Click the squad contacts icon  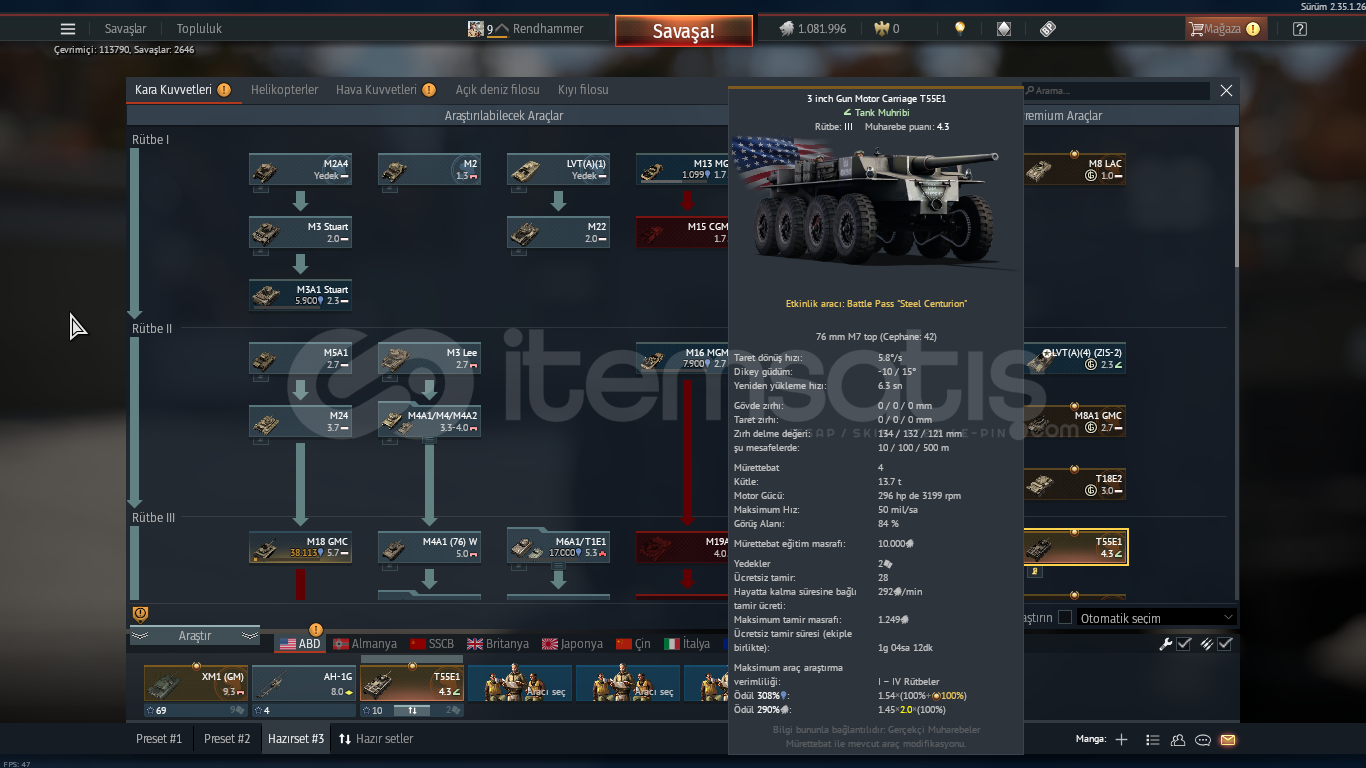point(1178,740)
